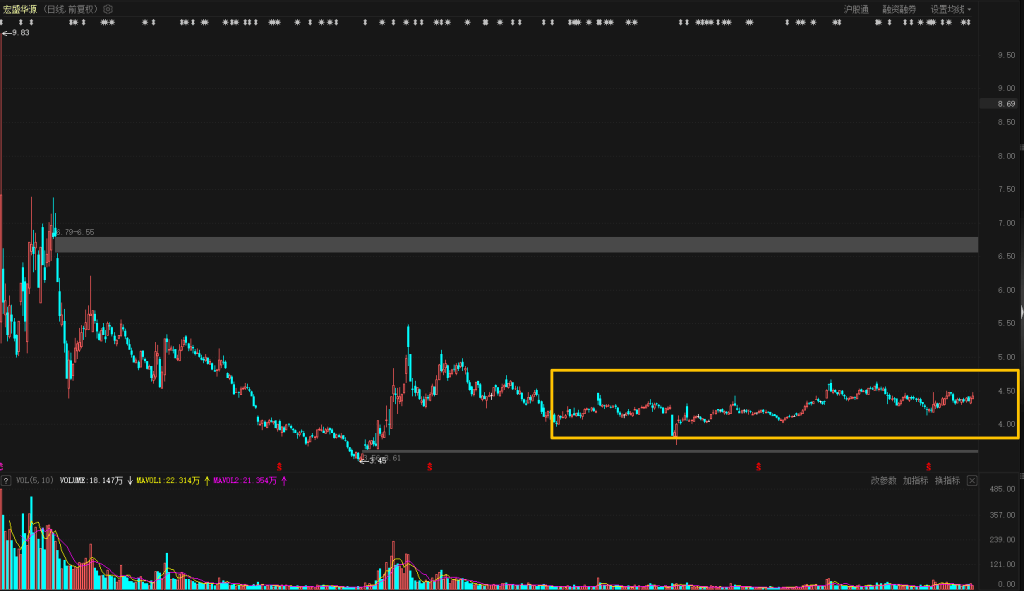Click the 沪股通 label
This screenshot has width=1024, height=591.
tap(856, 9)
